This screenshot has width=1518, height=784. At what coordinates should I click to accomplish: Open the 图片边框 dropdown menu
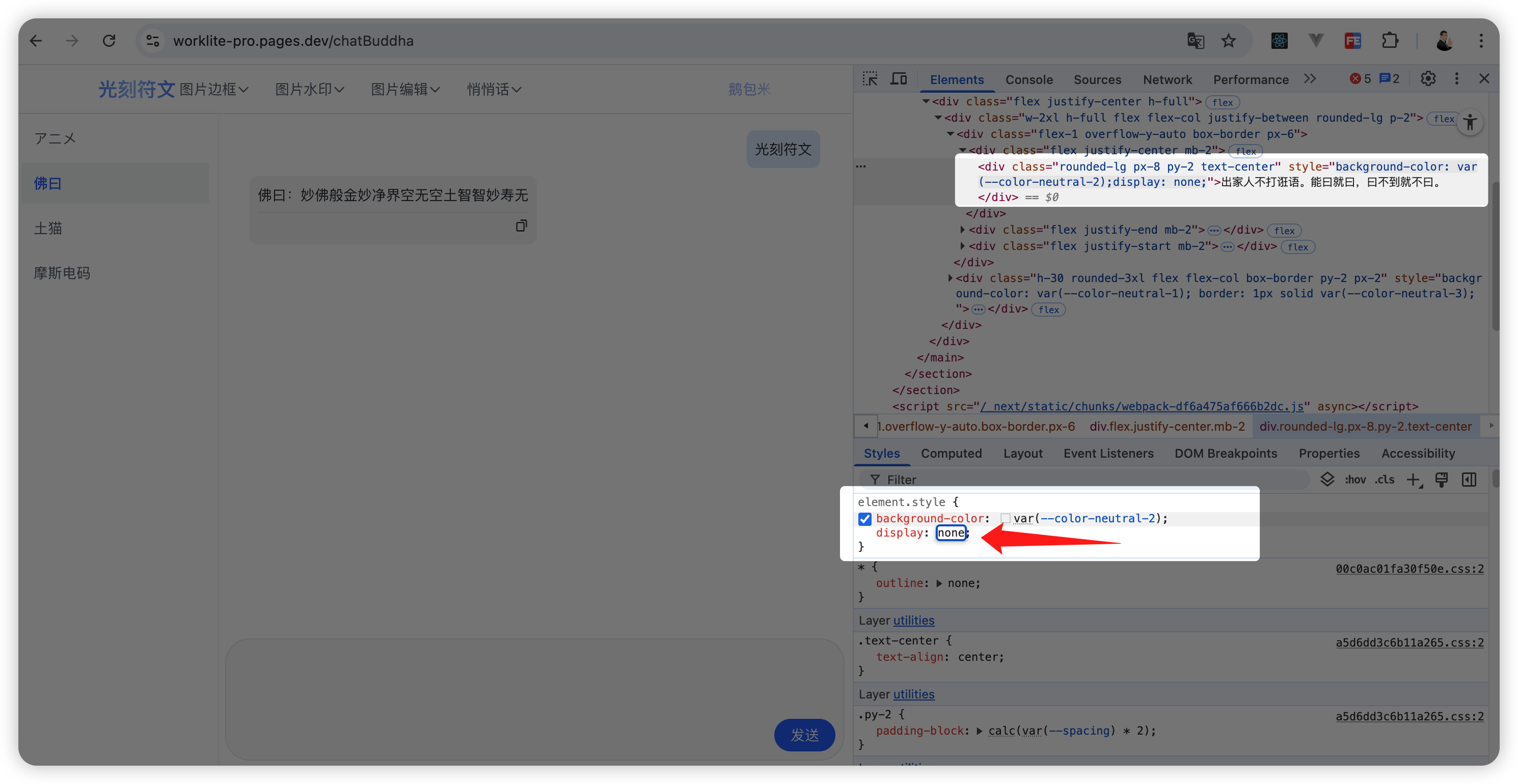click(x=213, y=90)
